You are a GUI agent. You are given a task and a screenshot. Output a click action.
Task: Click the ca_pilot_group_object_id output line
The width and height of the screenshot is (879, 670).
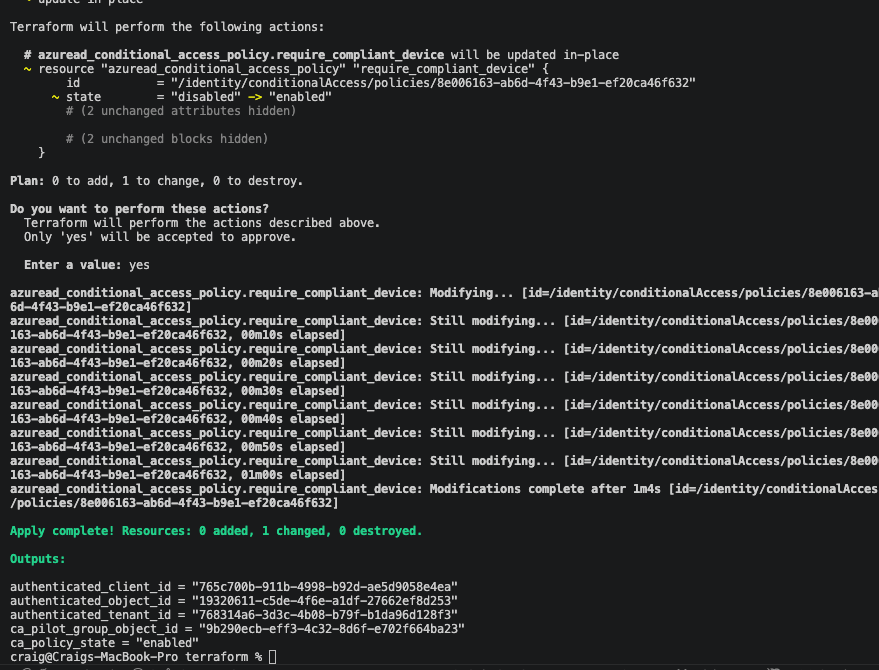237,629
